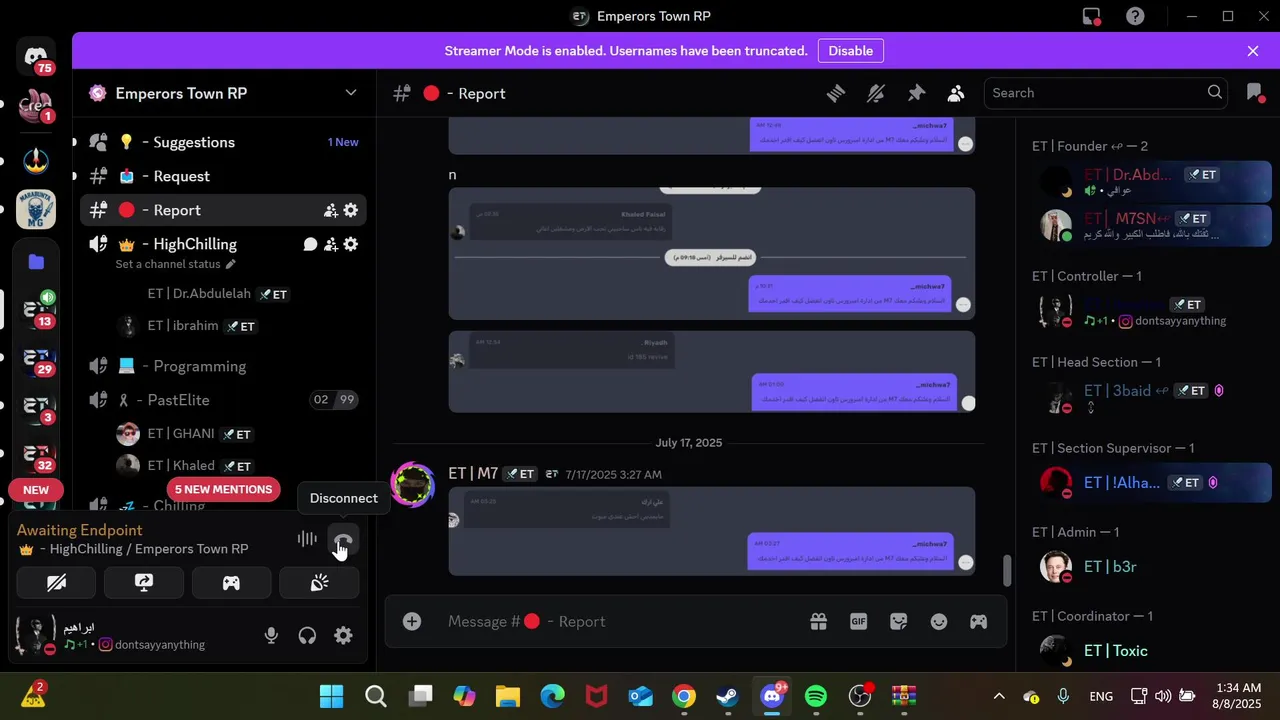
Task: Click the NEW servers pill
Action: click(x=36, y=490)
